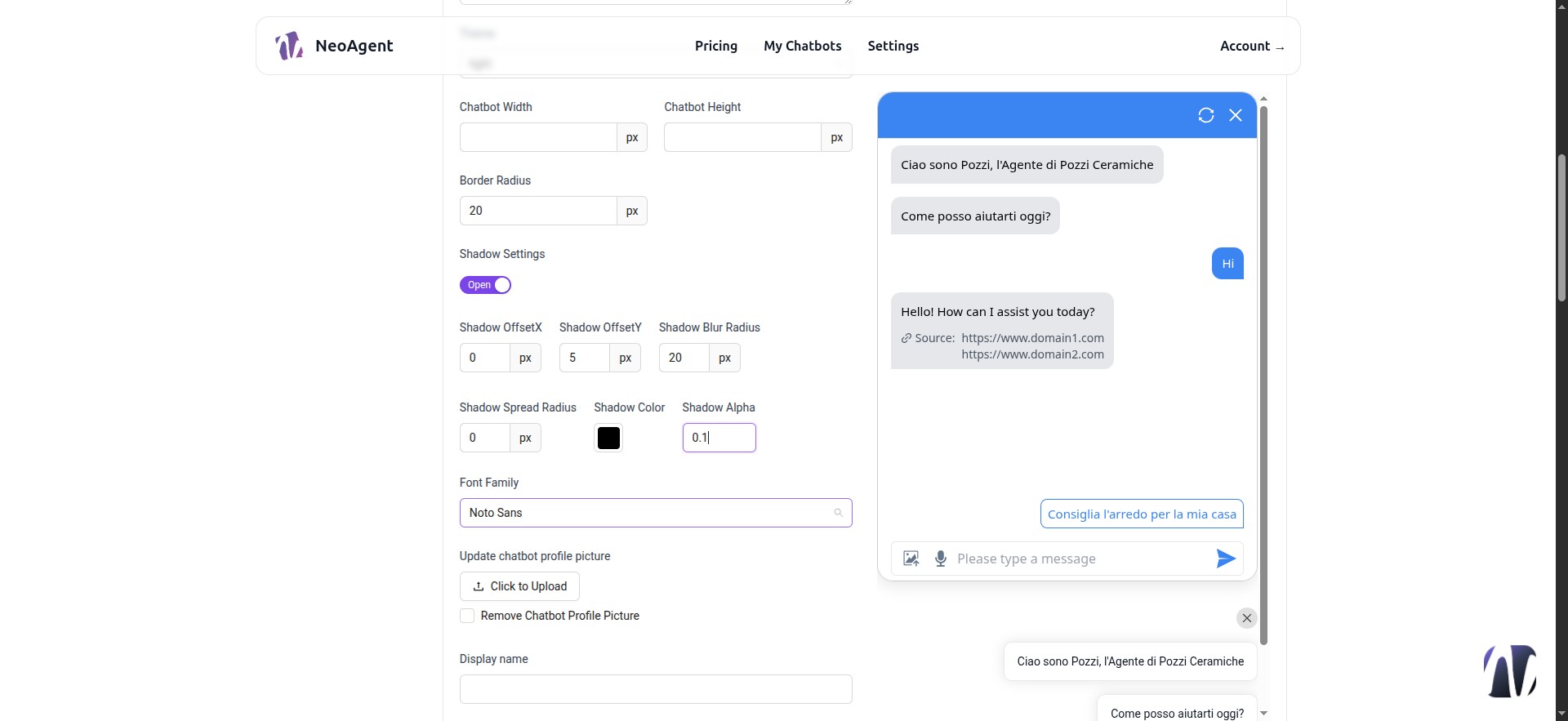Check Remove Chatbot Profile Picture checkbox

click(x=467, y=616)
